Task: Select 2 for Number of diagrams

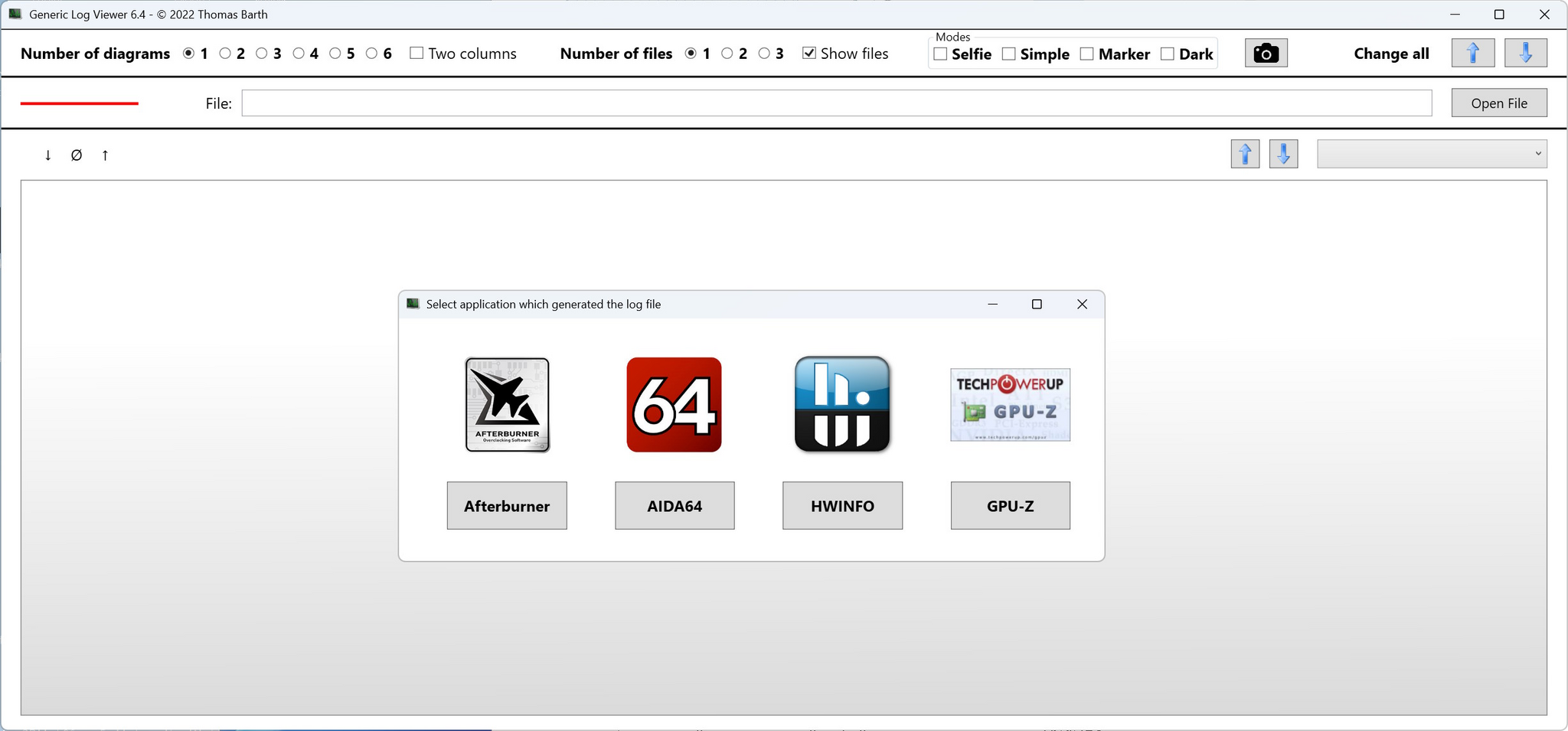Action: 225,54
